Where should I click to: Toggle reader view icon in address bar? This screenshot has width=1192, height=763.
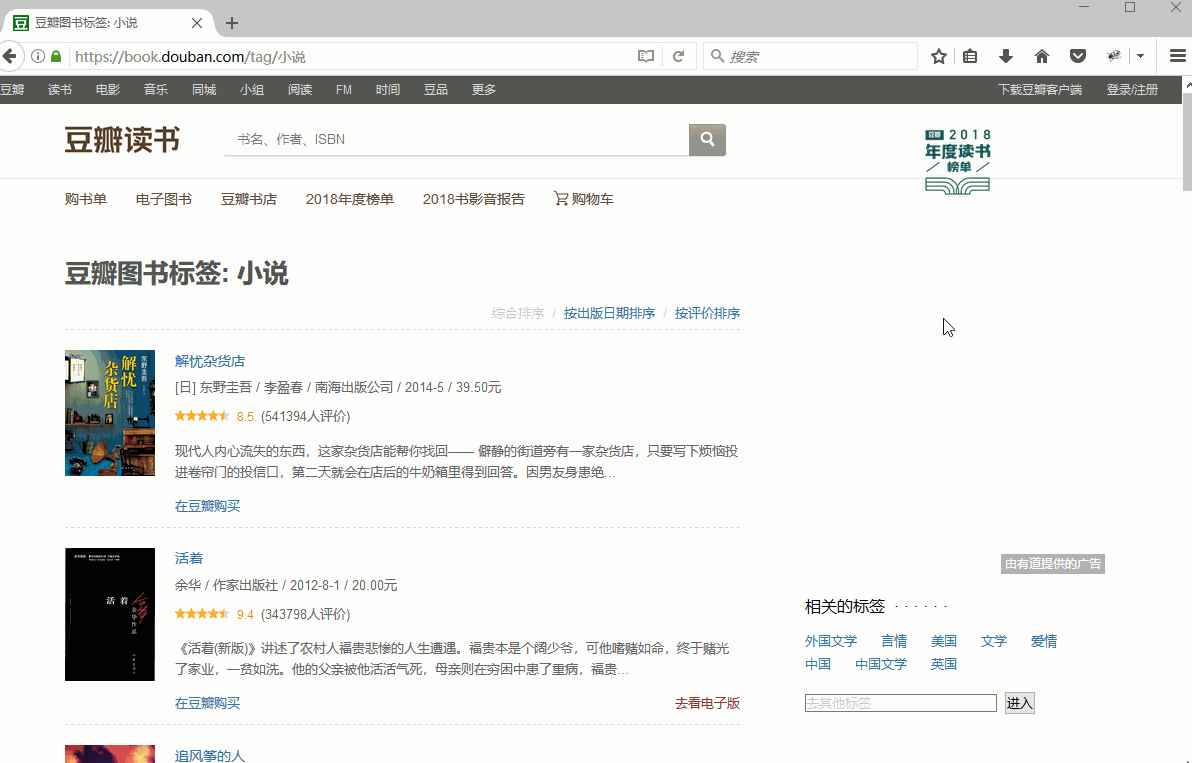coord(646,57)
